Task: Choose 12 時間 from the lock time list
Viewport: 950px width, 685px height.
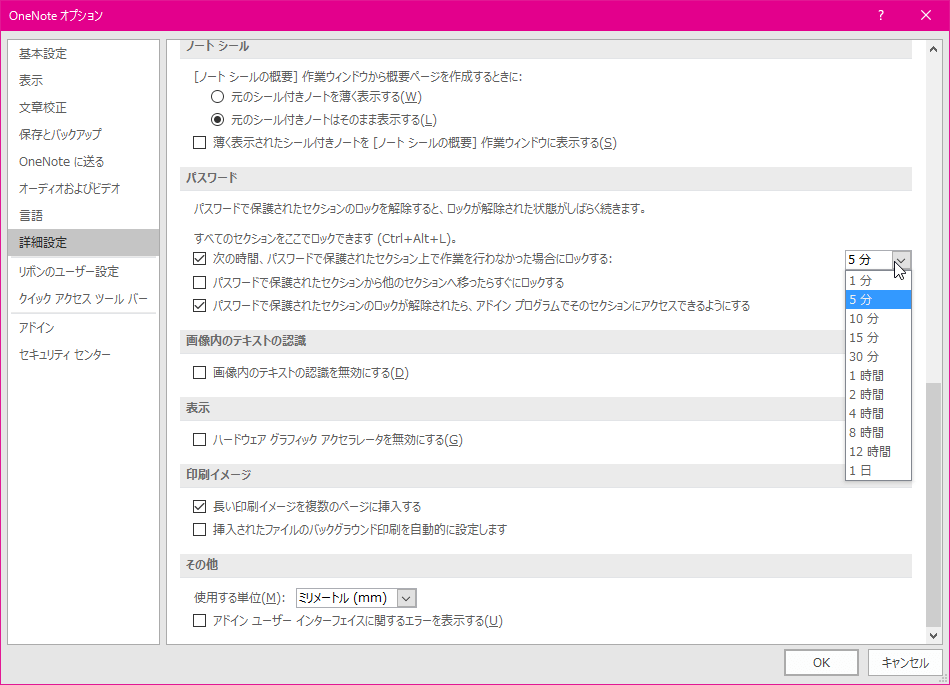Action: point(878,451)
